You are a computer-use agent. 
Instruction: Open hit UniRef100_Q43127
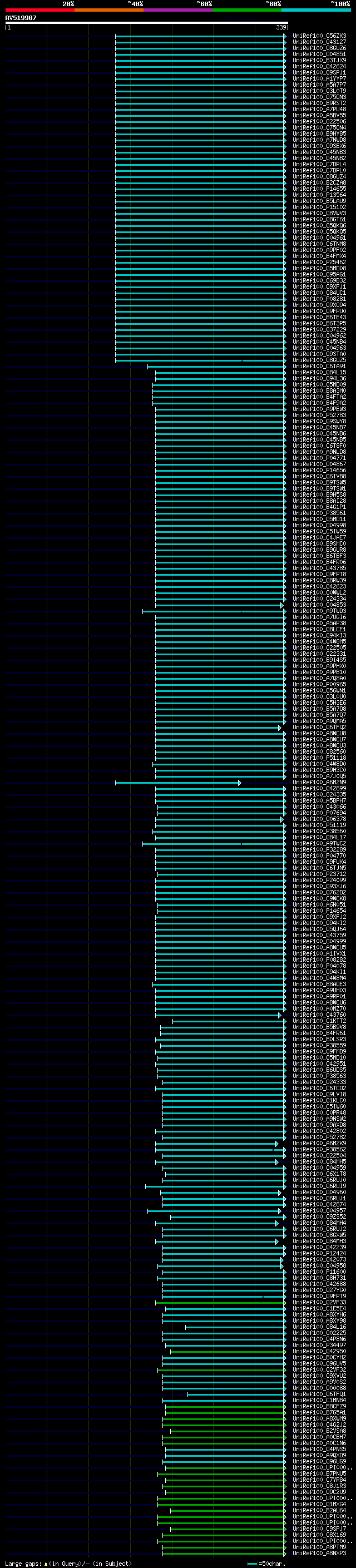click(x=319, y=42)
